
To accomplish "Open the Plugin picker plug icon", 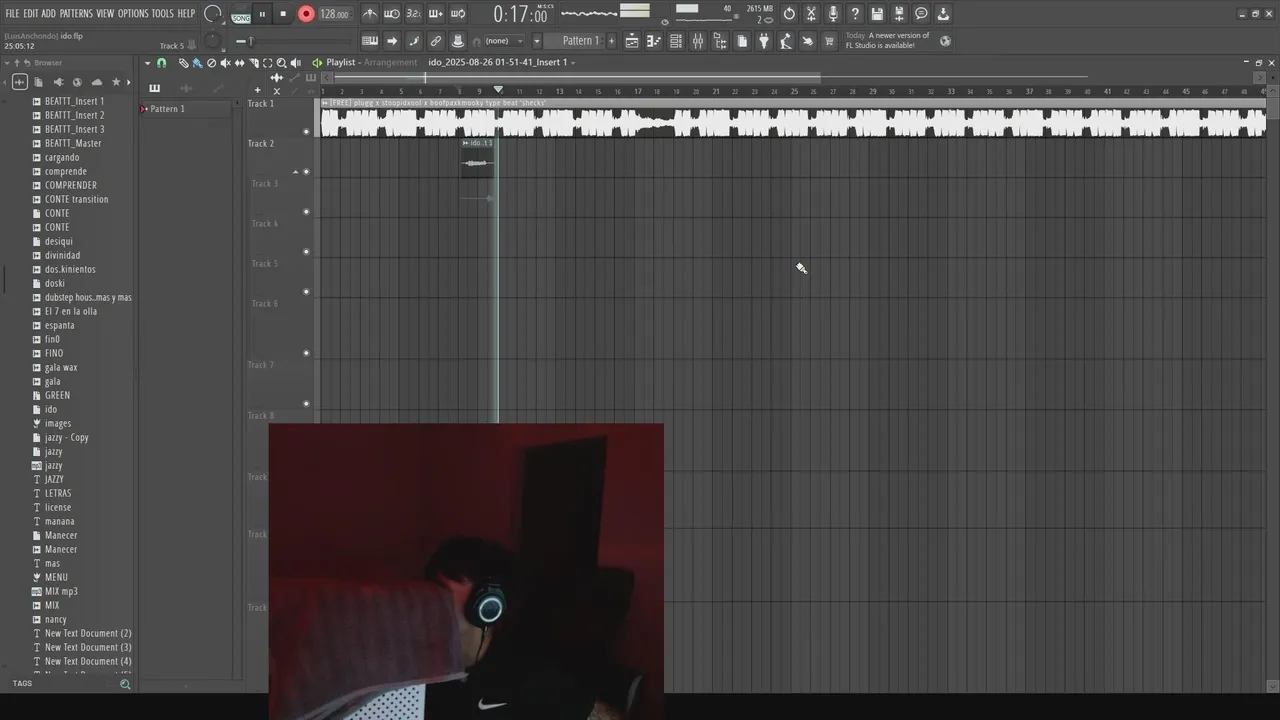I will point(764,41).
